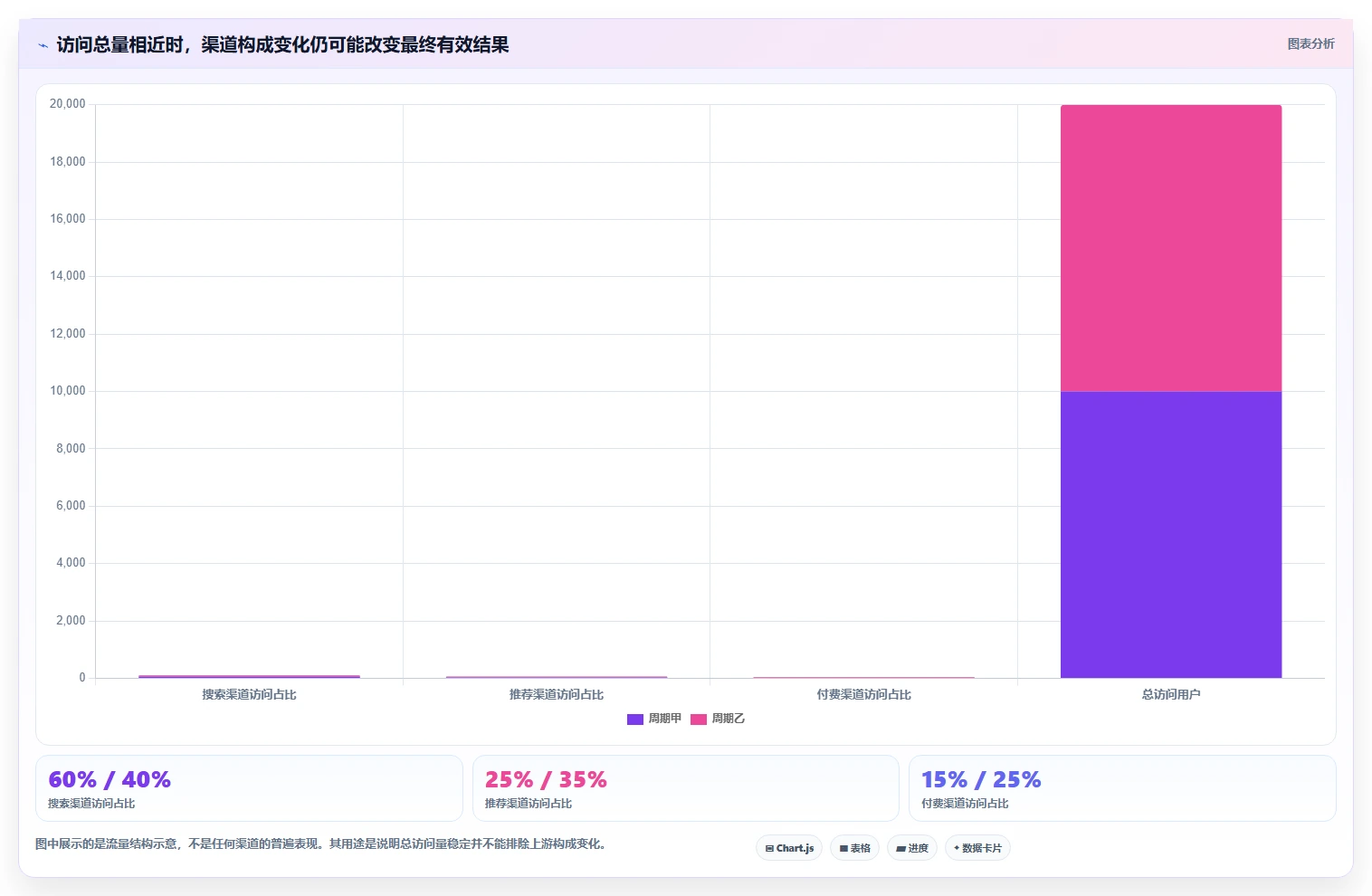Open the 进度 tag chip
Screen dimensions: 1372x896
(912, 848)
